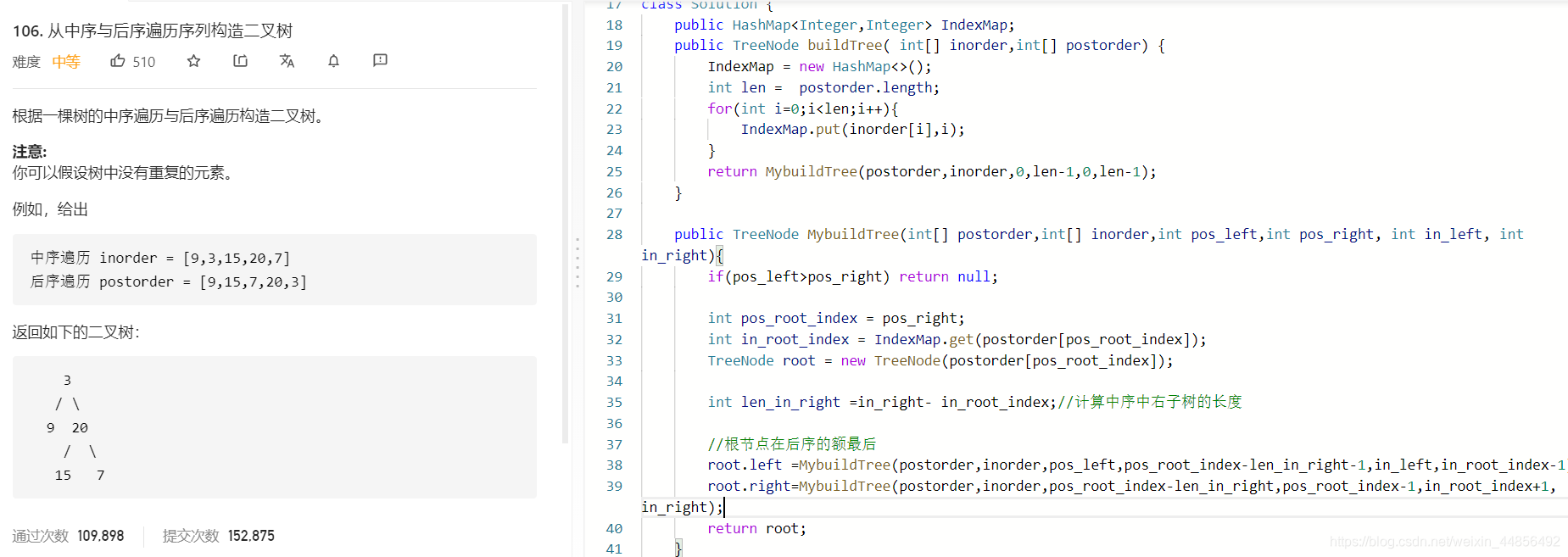The width and height of the screenshot is (1568, 557).
Task: Click the 'int len = postorder.length' line
Action: coord(823,88)
